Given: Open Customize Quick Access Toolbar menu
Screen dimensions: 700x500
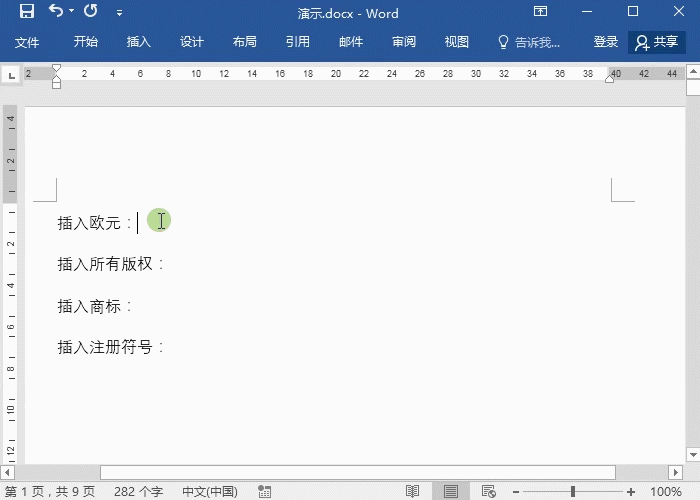Looking at the screenshot, I should click(119, 13).
